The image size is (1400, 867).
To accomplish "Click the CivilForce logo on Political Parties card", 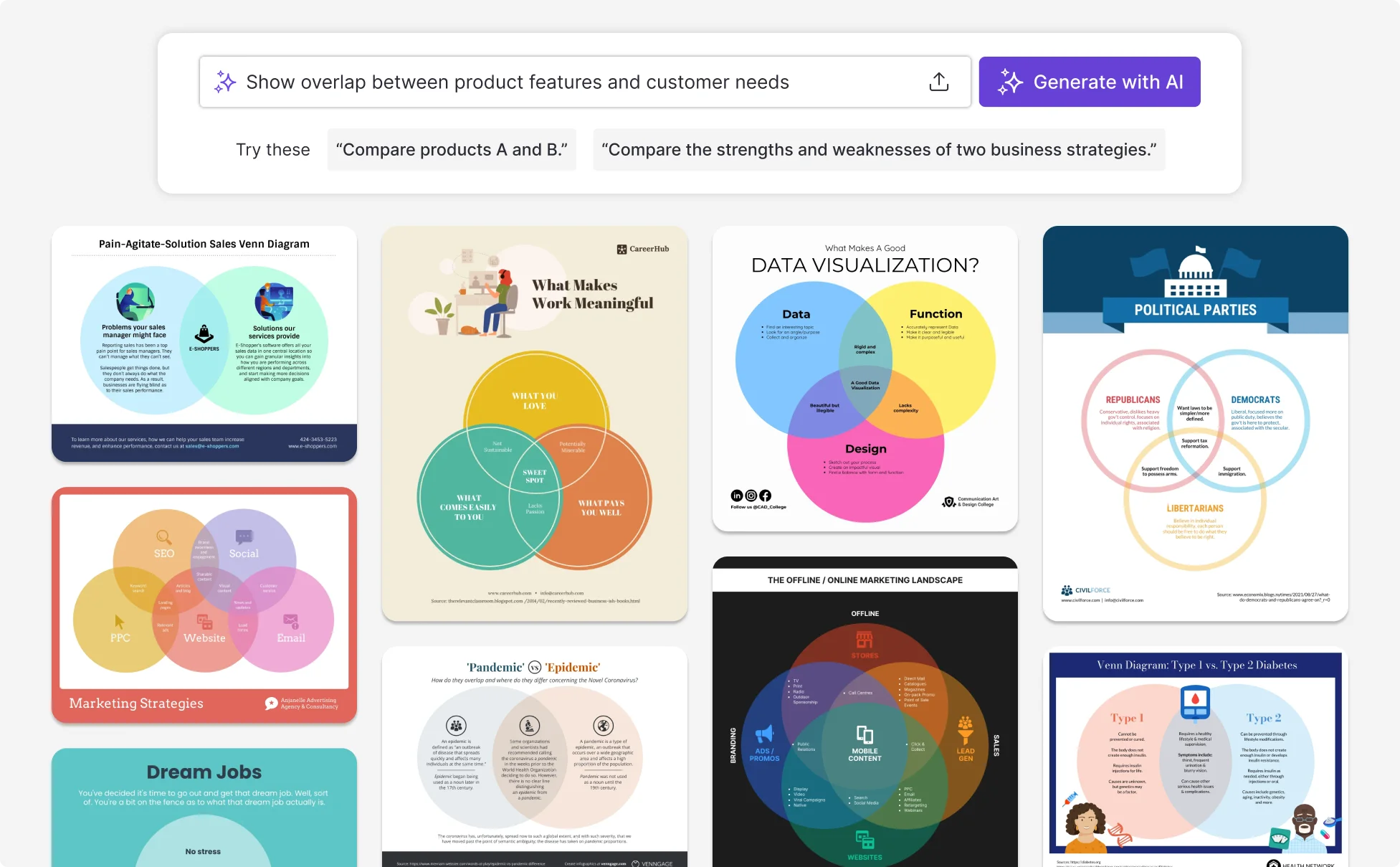I will click(x=1085, y=590).
